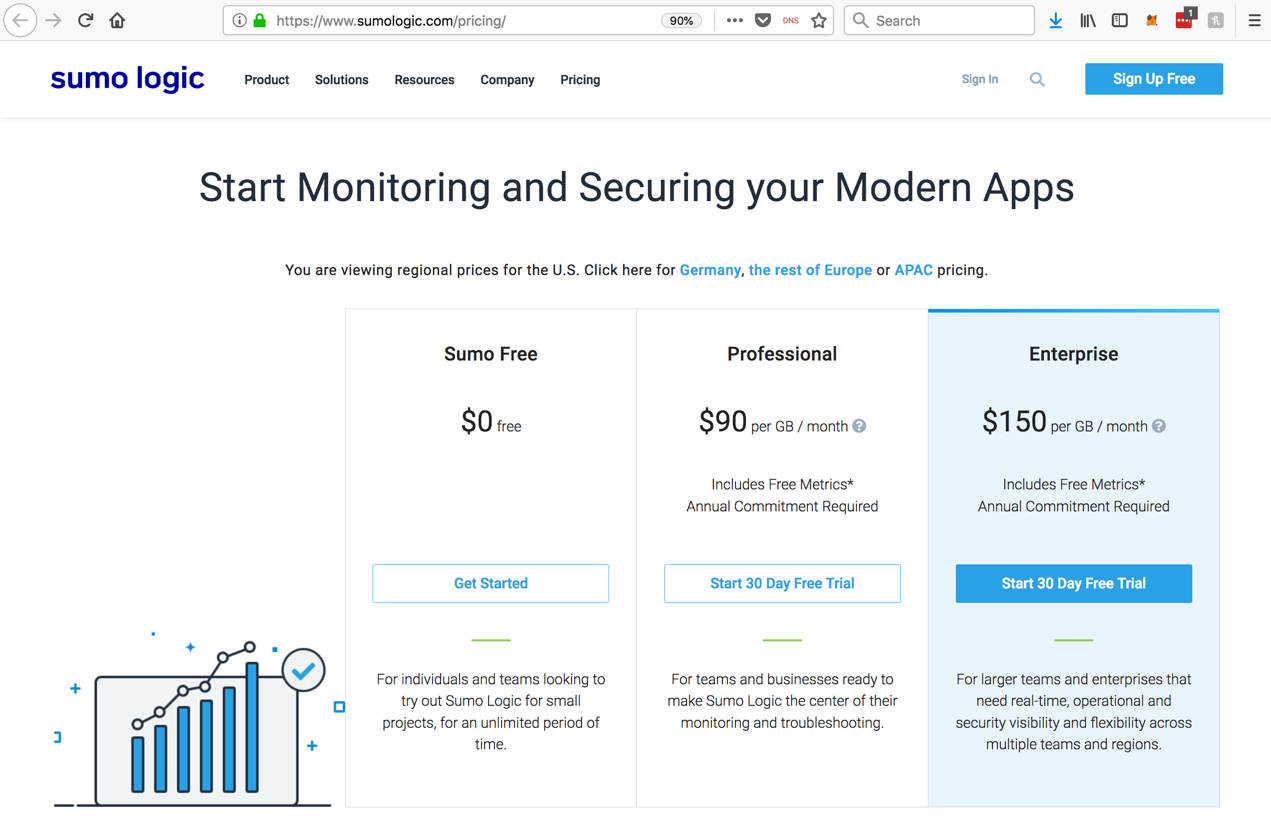Reload the current page
Viewport: 1271px width, 817px height.
tap(86, 20)
